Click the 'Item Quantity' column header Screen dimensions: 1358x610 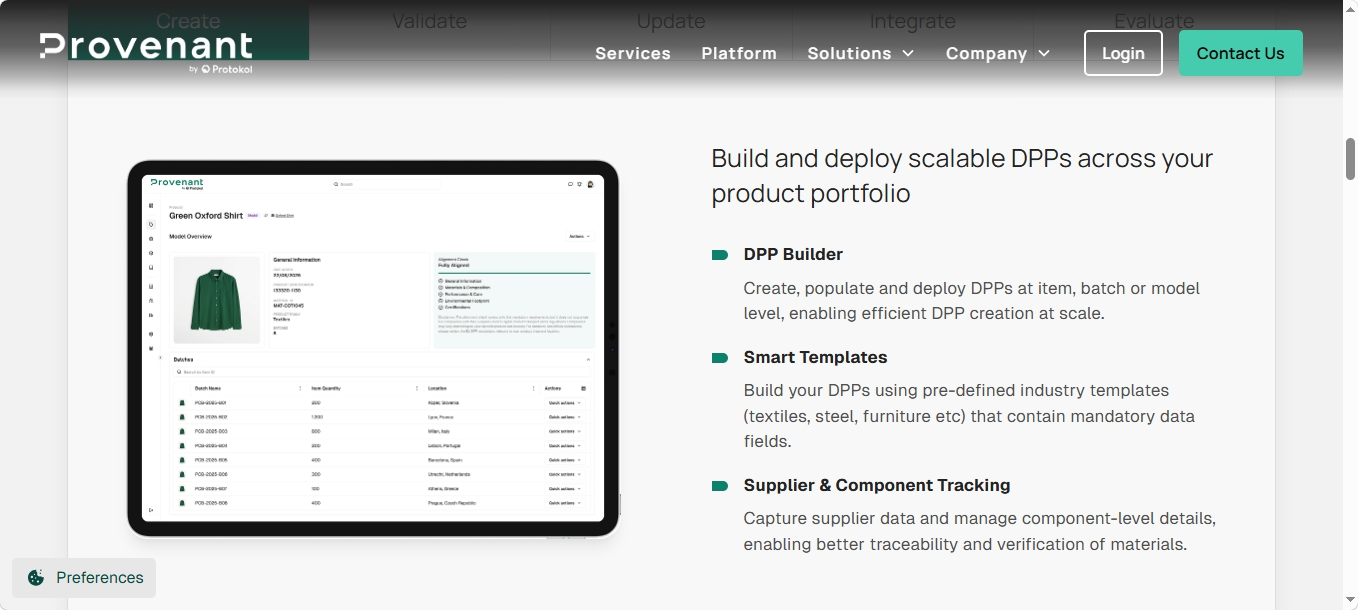point(326,388)
